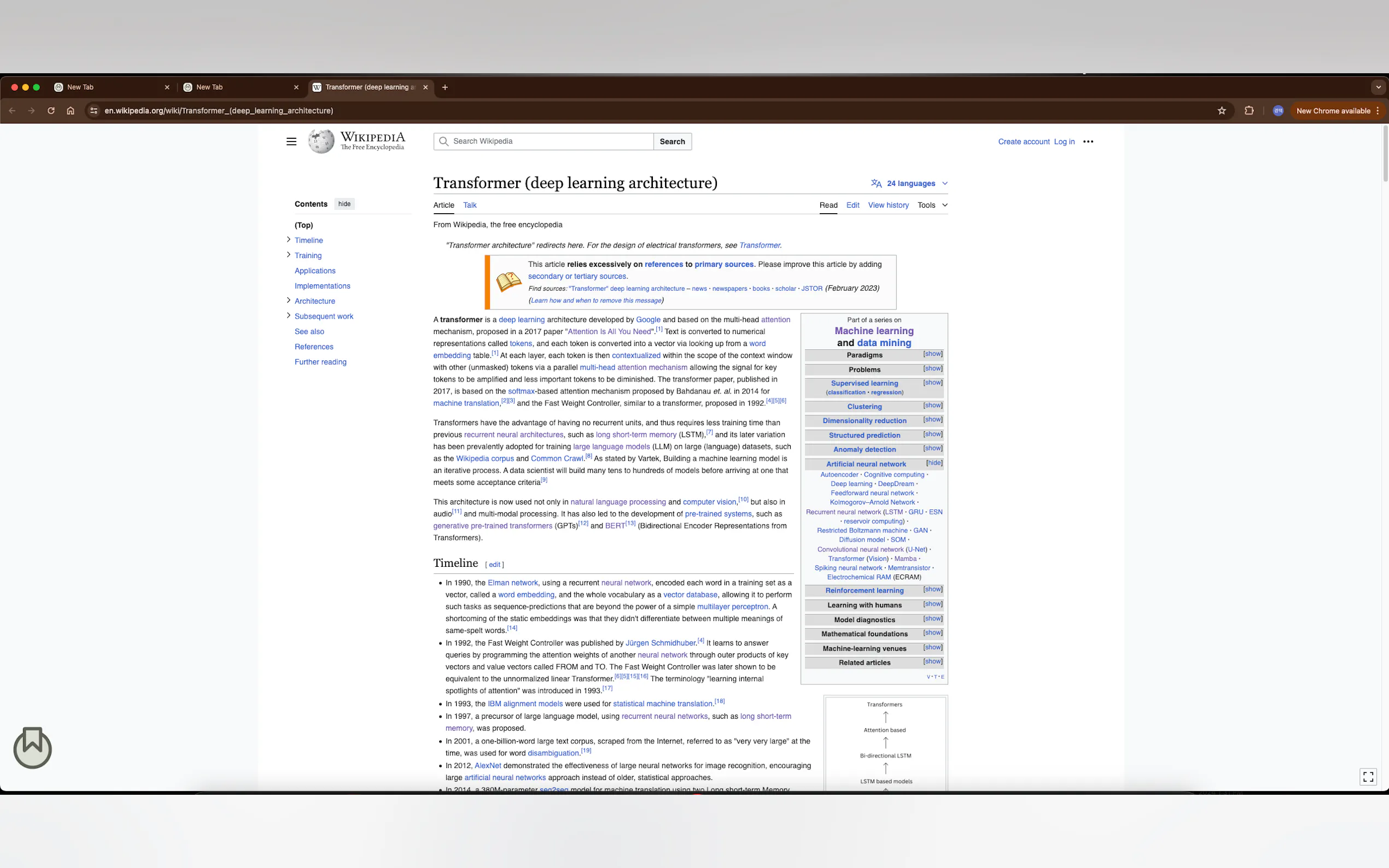Click the Wikipedia globe logo

(x=320, y=141)
